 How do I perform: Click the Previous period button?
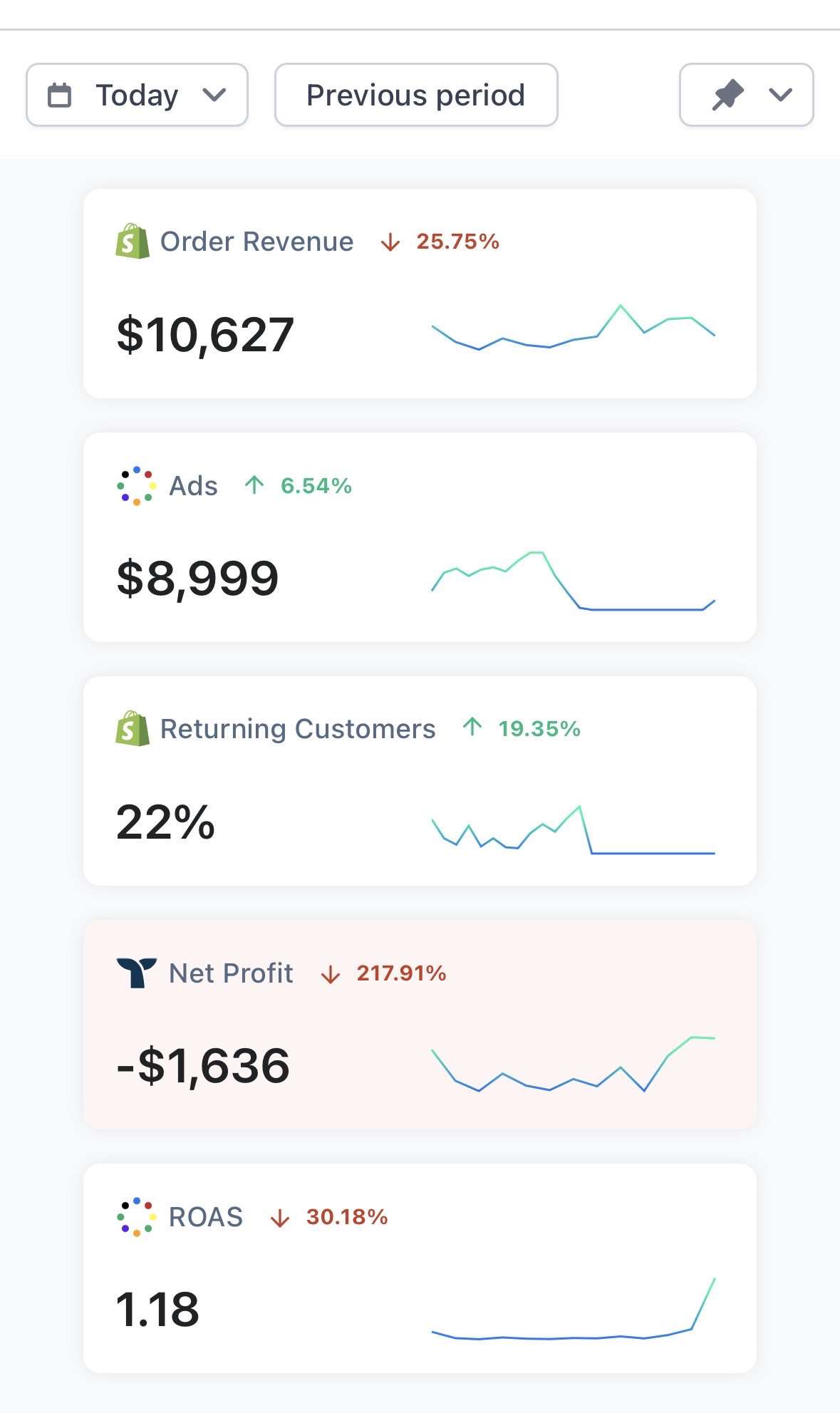pyautogui.click(x=416, y=95)
